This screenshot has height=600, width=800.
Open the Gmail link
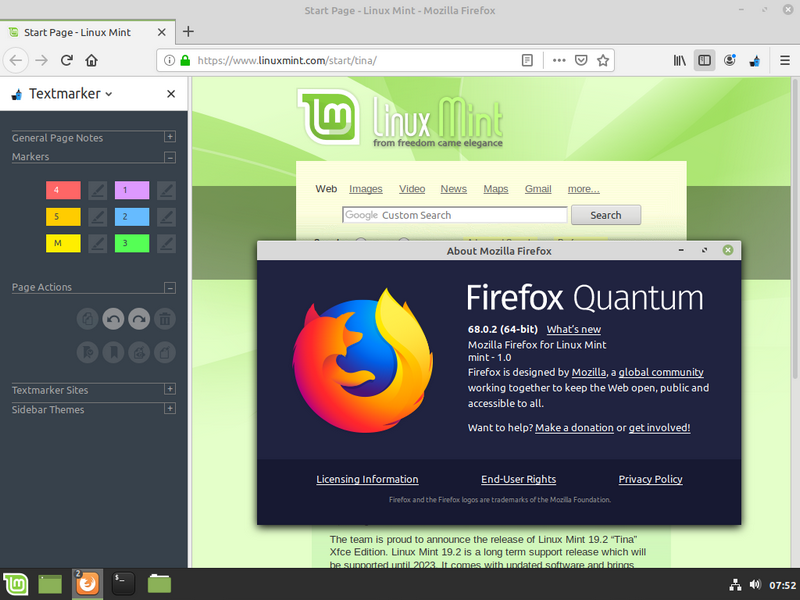pyautogui.click(x=538, y=189)
